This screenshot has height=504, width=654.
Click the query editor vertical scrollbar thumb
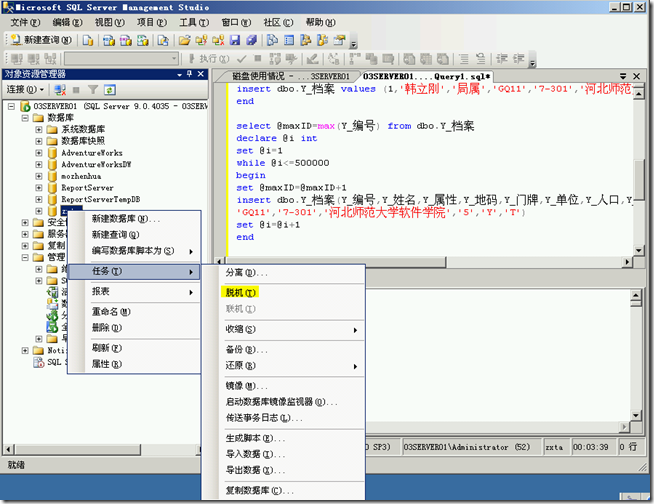coord(639,181)
